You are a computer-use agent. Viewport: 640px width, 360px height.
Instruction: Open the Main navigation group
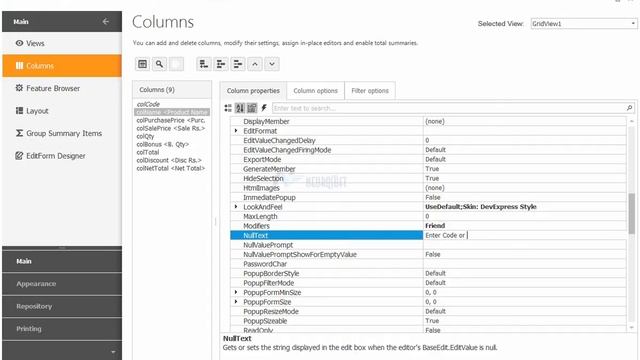[x=62, y=261]
